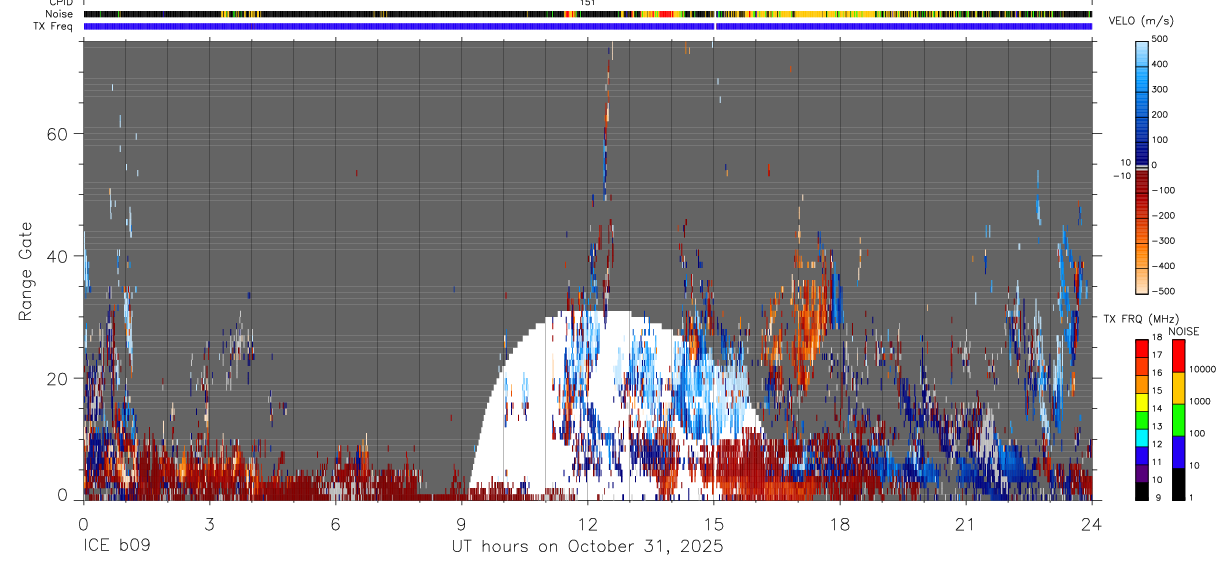Click the 400 label on velocity colorbar

(1160, 64)
